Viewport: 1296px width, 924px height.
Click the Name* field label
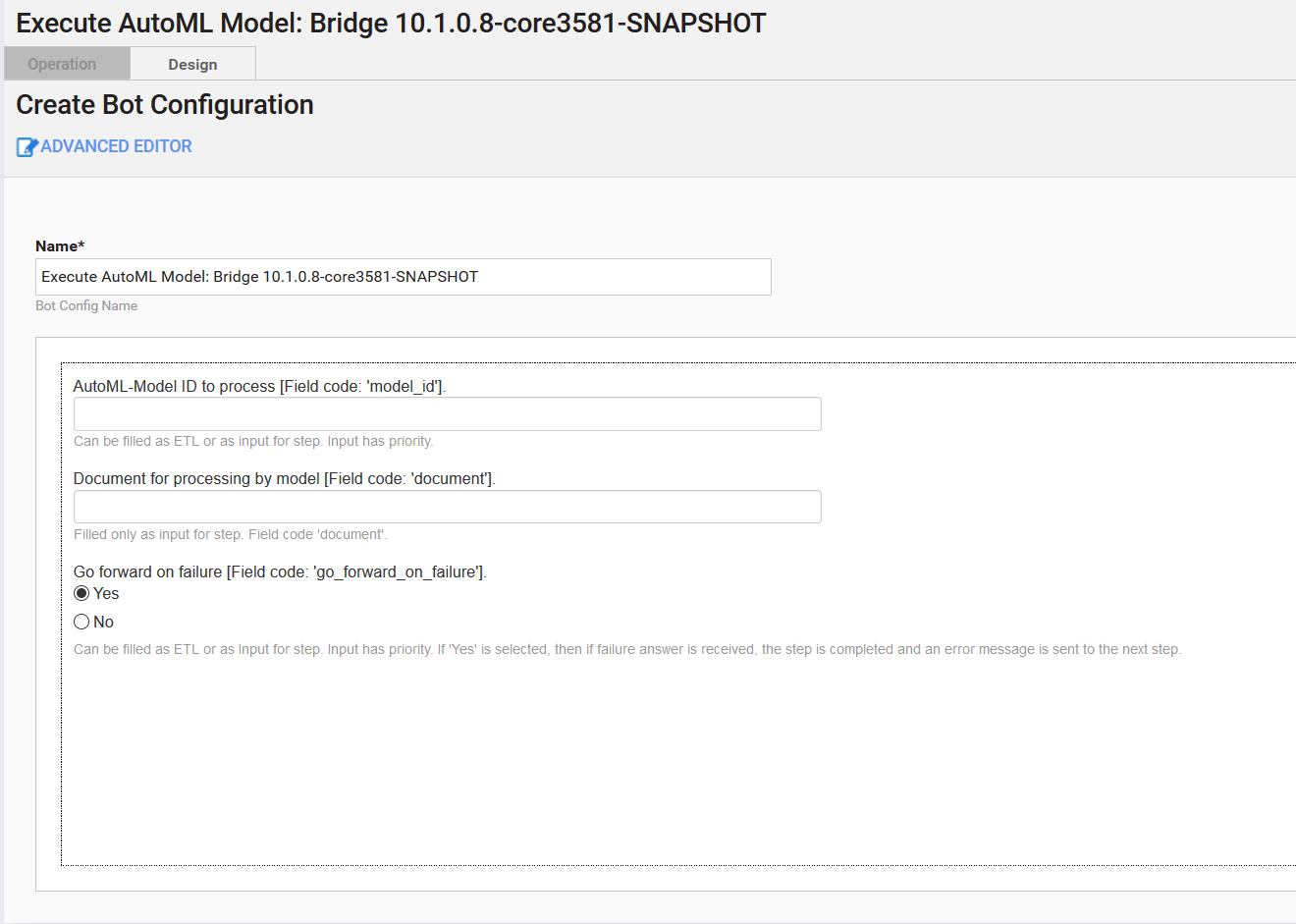pos(60,246)
